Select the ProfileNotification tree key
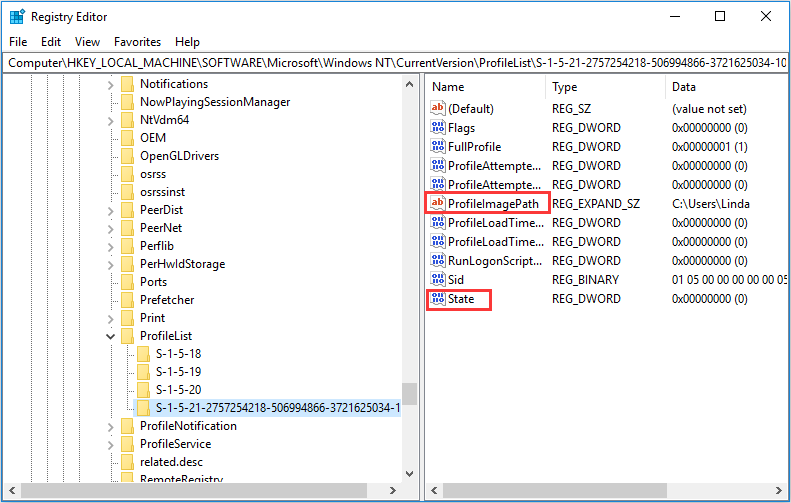 [188, 426]
